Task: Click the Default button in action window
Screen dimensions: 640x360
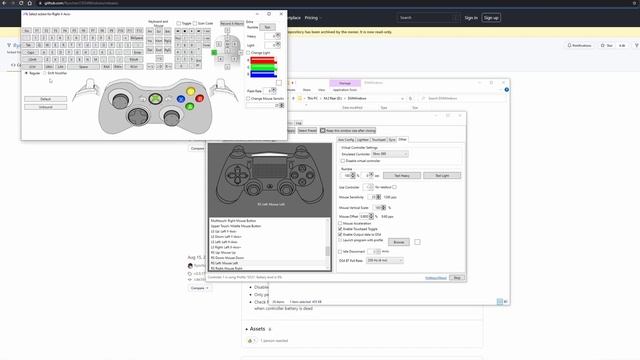Action: tap(46, 99)
